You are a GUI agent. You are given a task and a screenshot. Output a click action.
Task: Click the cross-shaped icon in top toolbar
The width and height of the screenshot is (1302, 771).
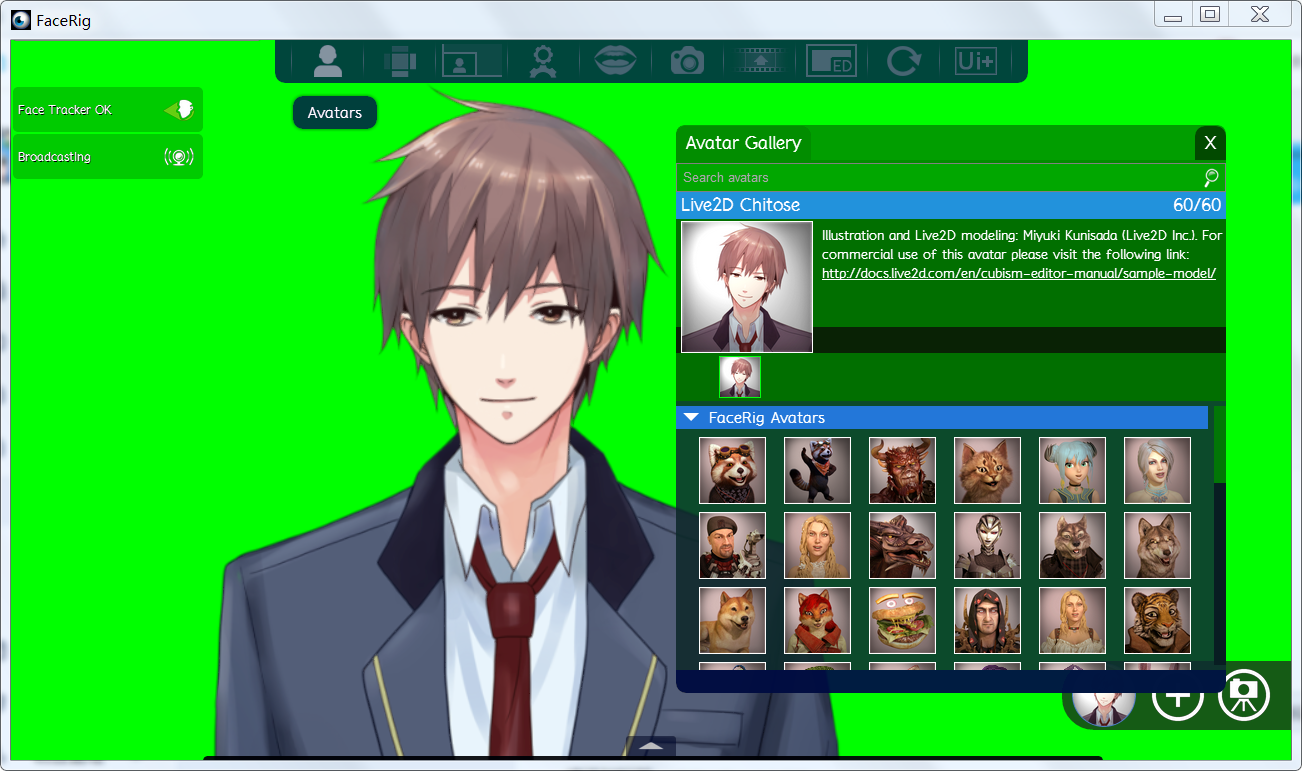pos(400,61)
